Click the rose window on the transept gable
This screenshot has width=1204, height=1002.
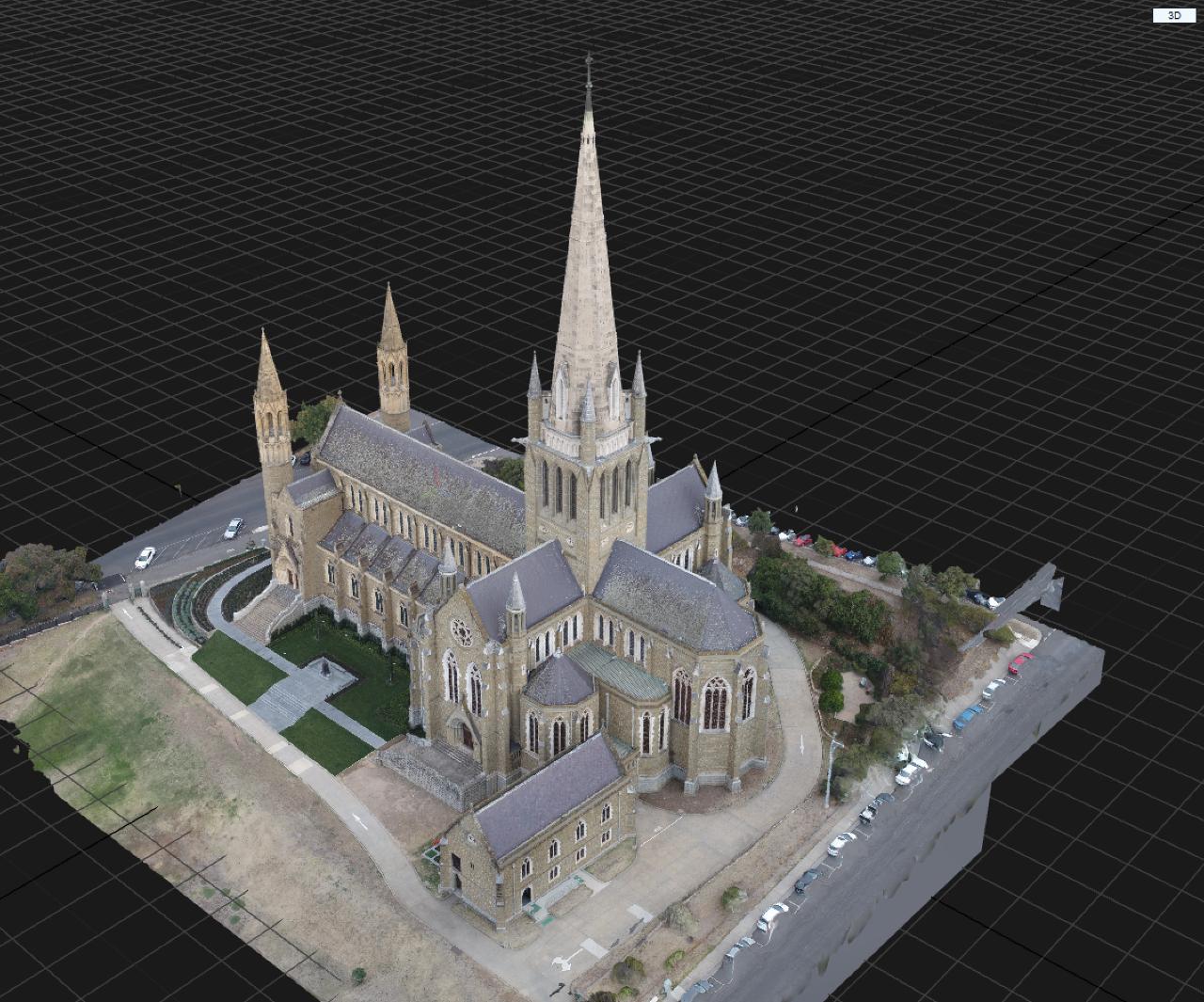[461, 628]
